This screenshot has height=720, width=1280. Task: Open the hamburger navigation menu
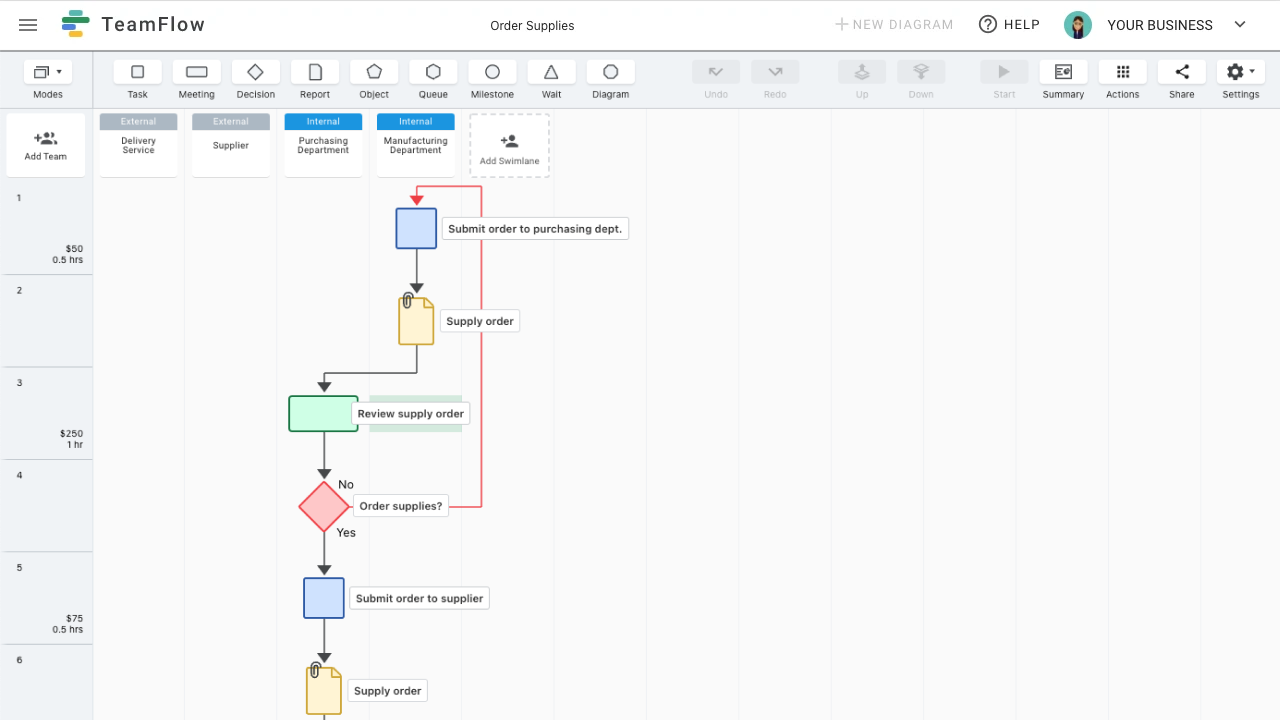point(28,25)
